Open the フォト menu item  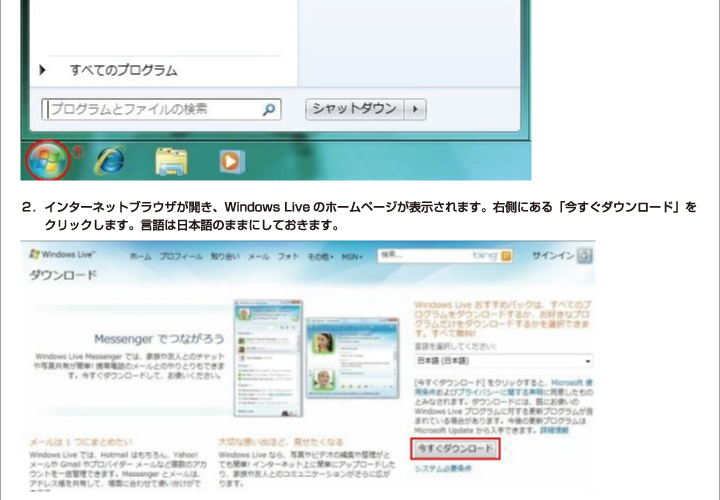click(288, 257)
